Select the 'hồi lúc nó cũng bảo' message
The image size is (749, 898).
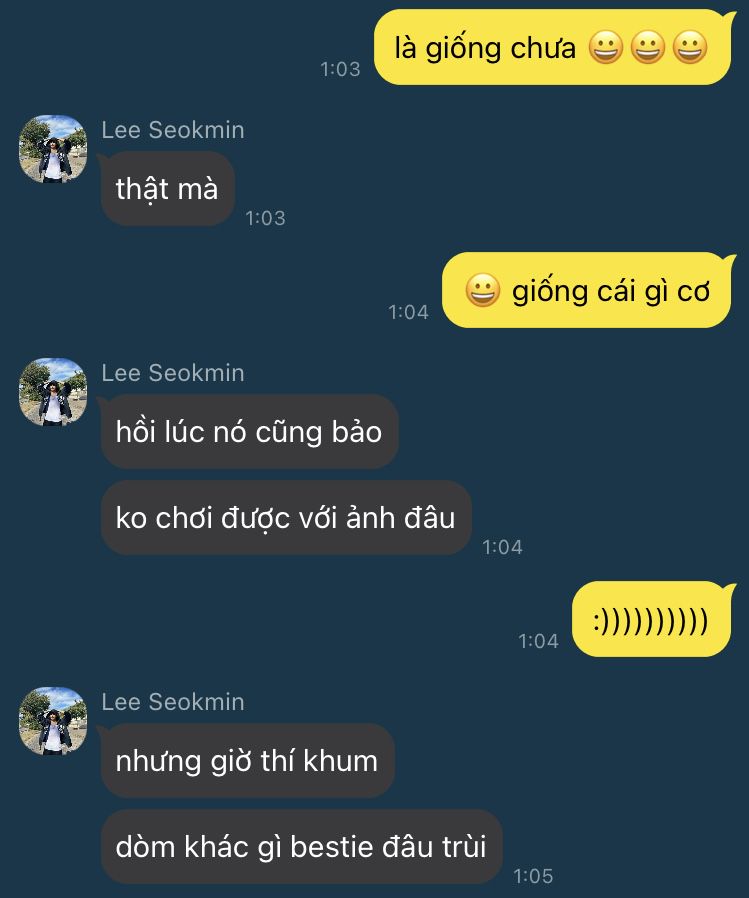coord(249,431)
